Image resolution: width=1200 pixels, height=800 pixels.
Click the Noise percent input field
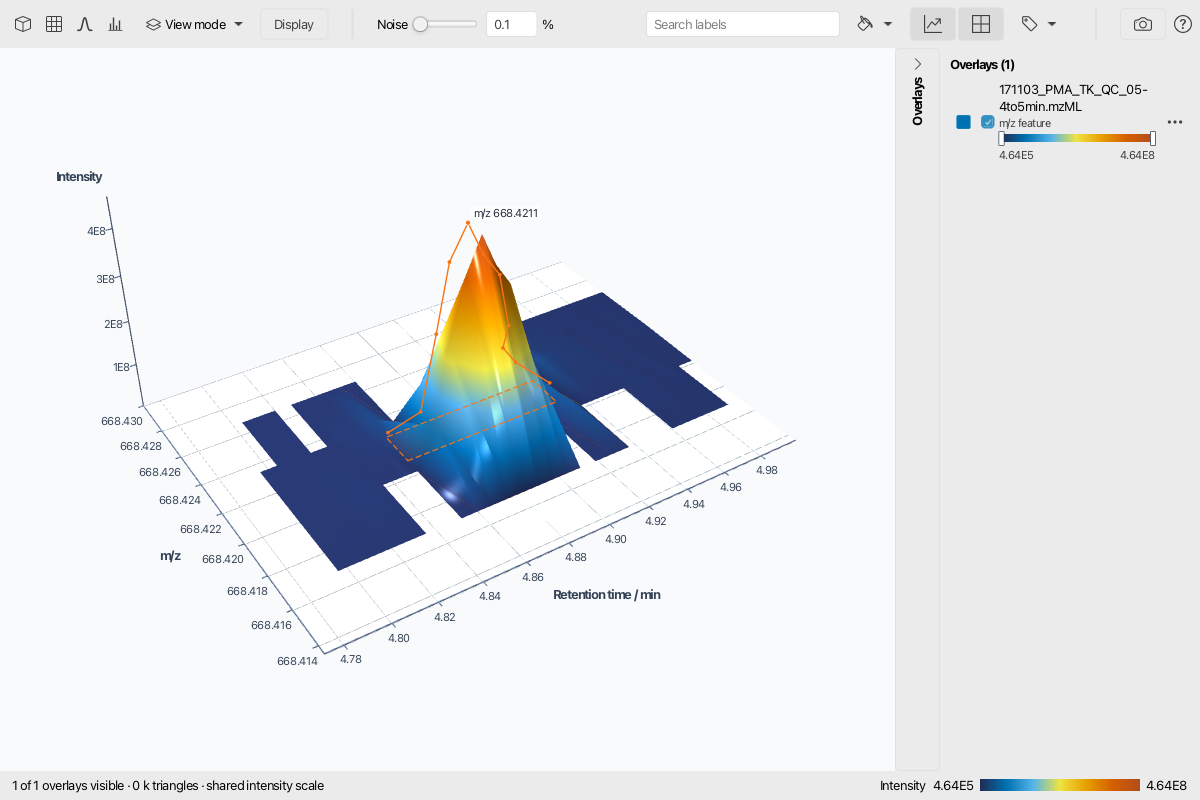pyautogui.click(x=511, y=24)
